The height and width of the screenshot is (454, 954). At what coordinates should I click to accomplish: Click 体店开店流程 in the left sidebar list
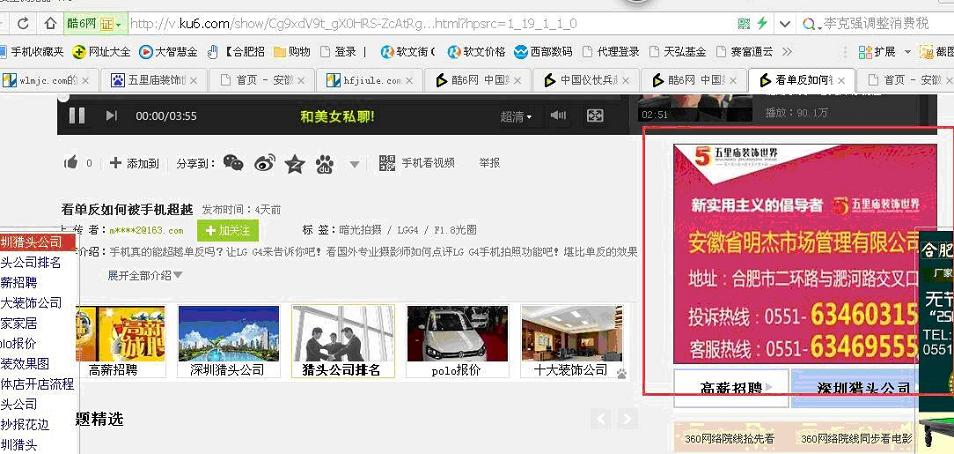coord(37,384)
